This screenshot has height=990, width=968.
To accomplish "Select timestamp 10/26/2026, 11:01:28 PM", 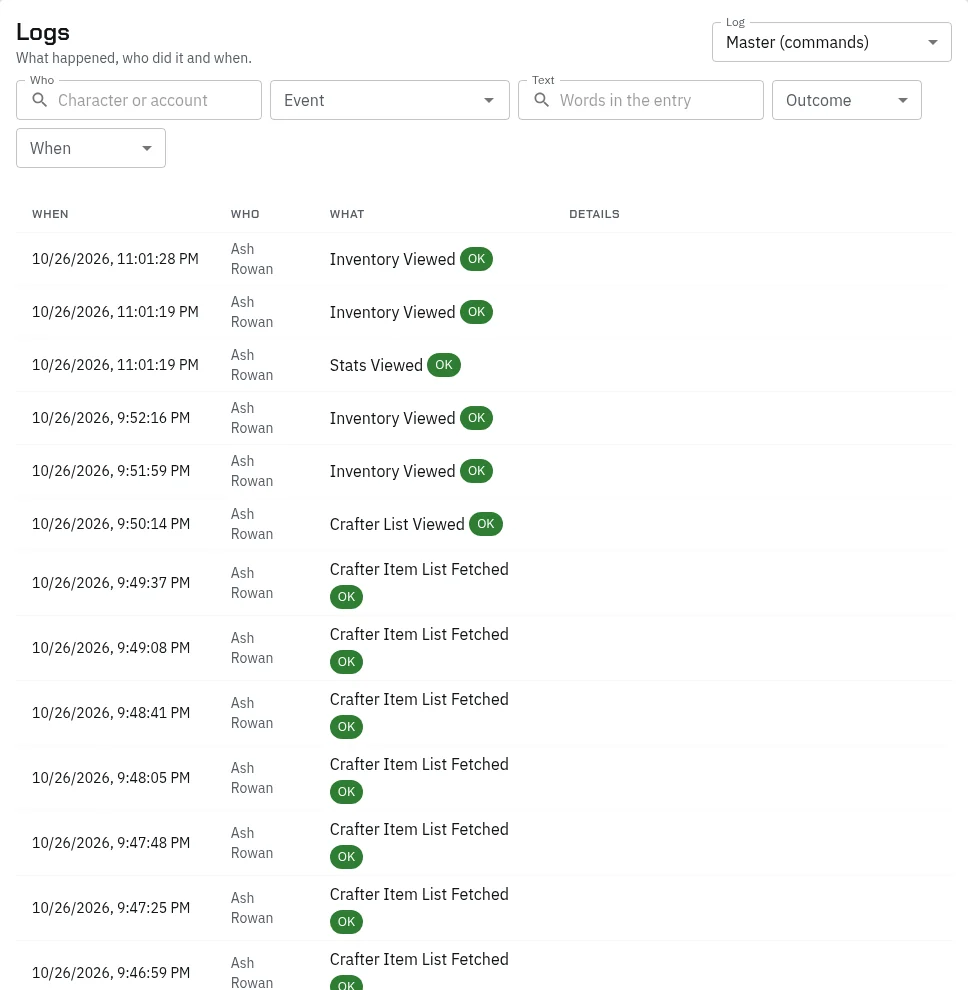I will pyautogui.click(x=115, y=259).
